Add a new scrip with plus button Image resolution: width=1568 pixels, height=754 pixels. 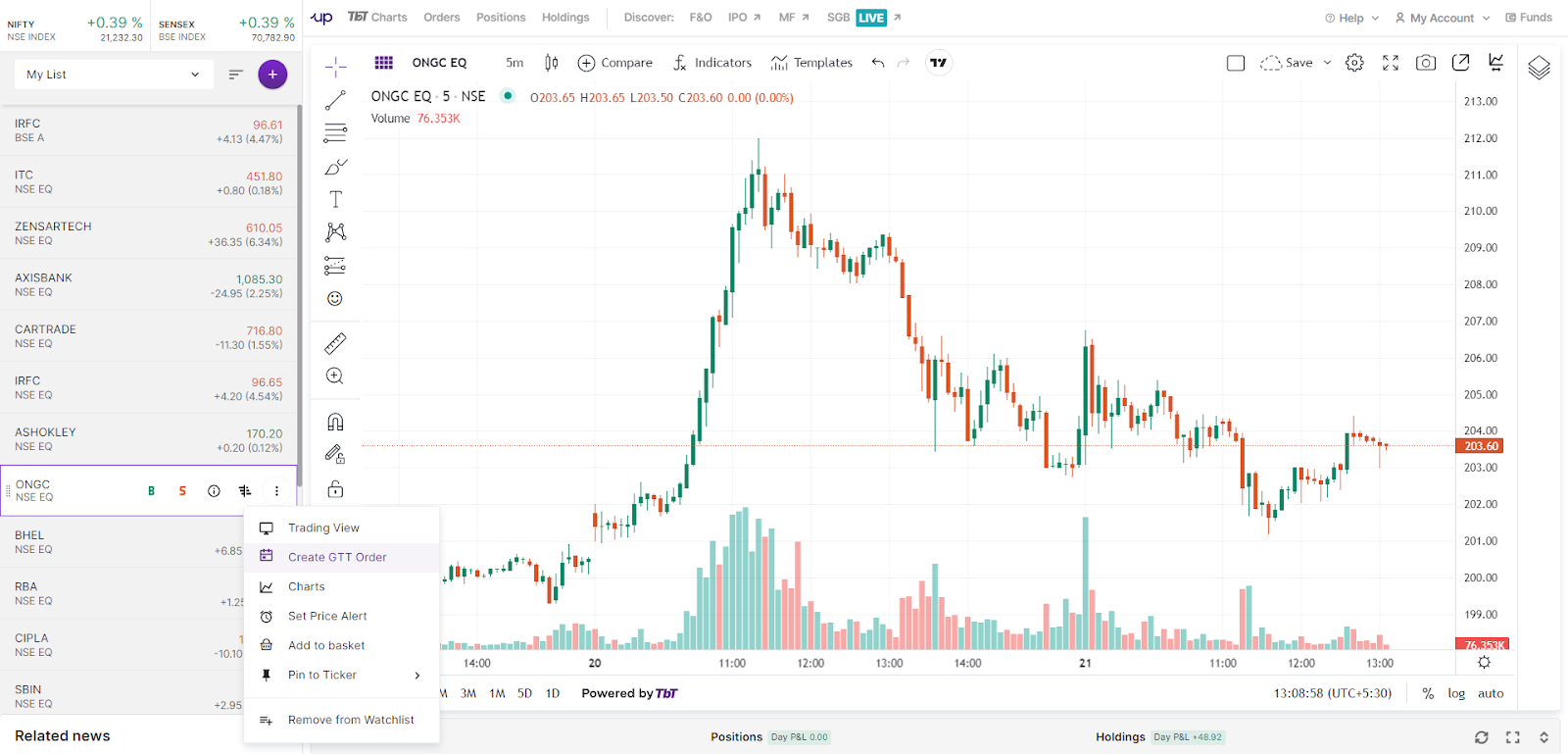click(x=272, y=75)
